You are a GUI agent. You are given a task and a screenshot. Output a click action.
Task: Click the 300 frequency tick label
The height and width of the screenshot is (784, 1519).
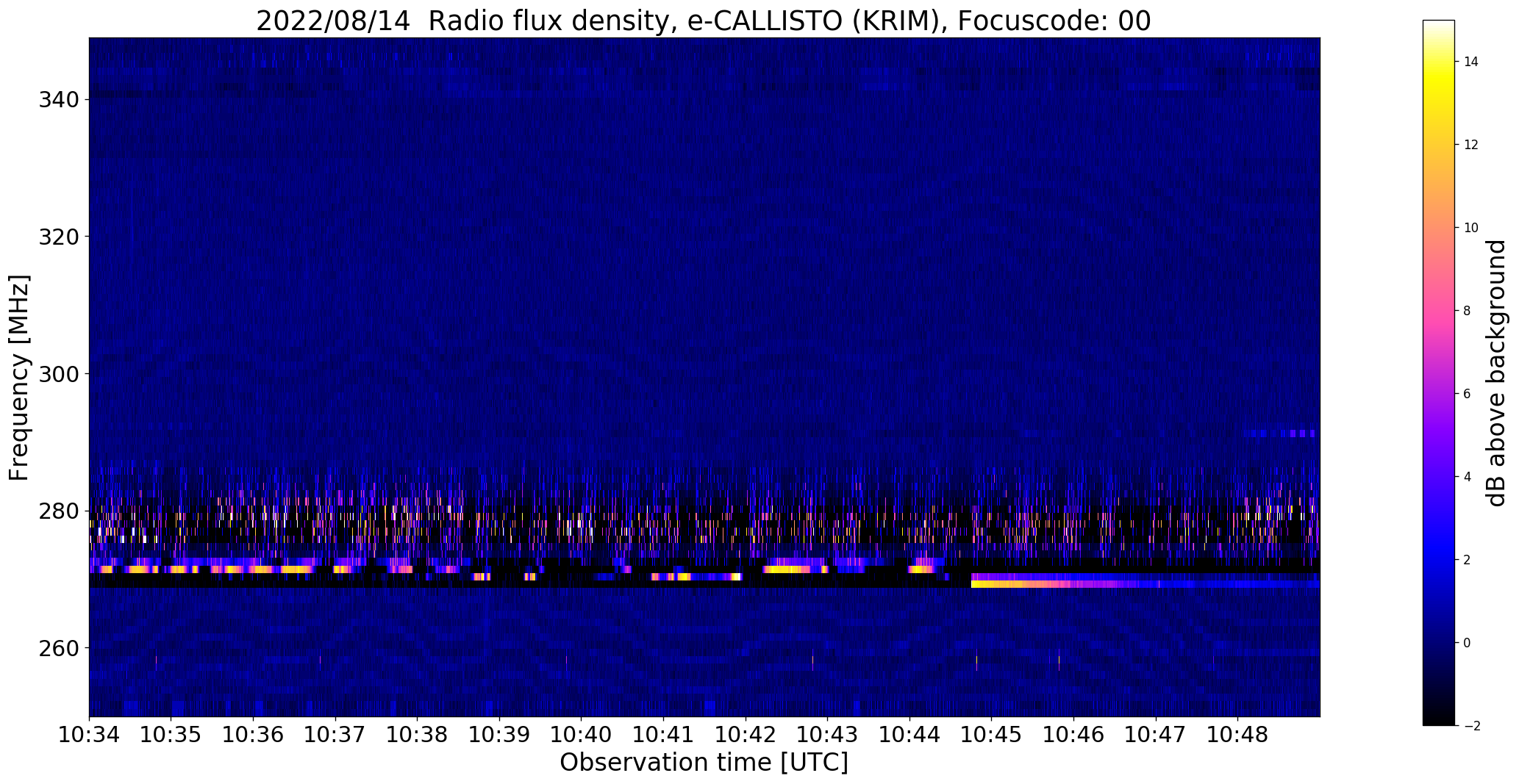coord(60,374)
